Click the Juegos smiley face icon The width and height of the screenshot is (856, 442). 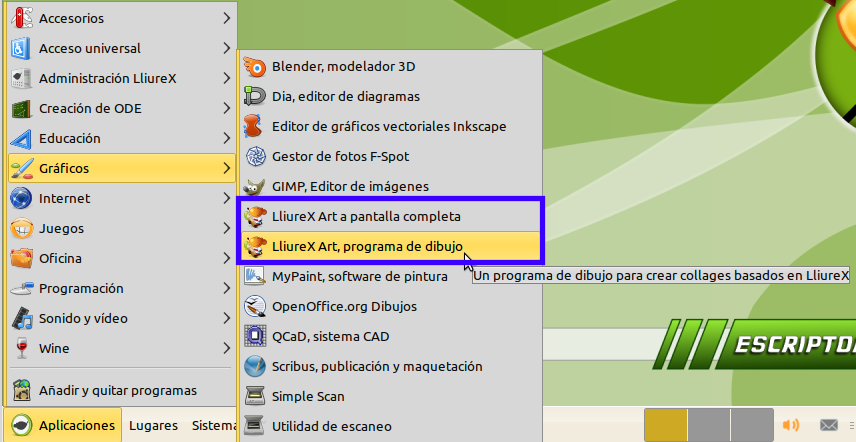[22, 228]
